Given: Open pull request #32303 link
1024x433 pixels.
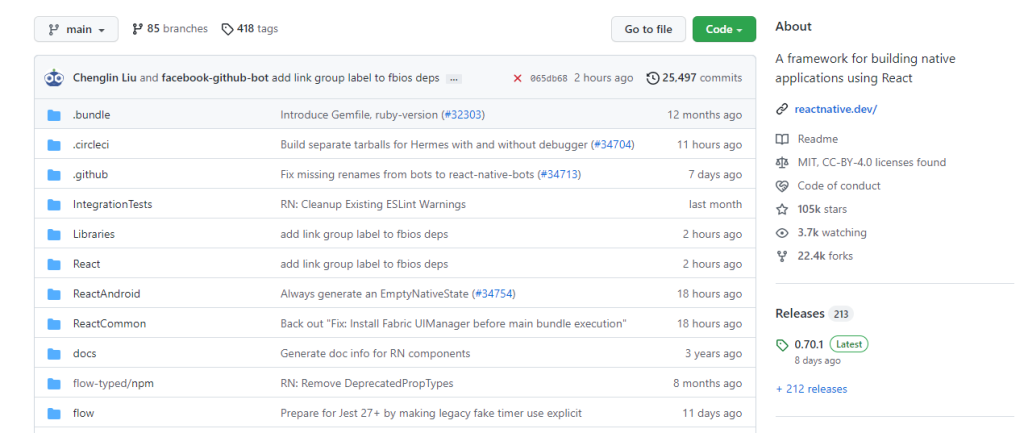Looking at the screenshot, I should coord(463,115).
